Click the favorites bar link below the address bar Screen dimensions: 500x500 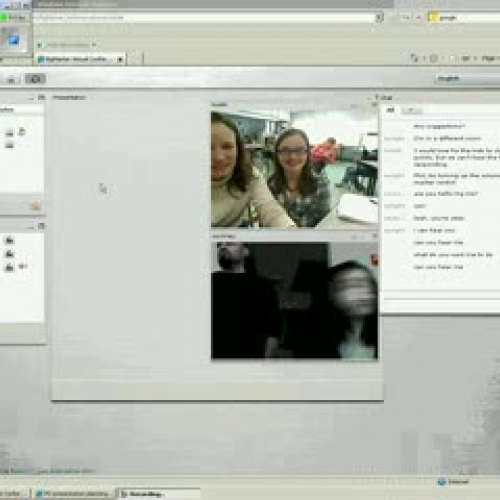pyautogui.click(x=67, y=45)
